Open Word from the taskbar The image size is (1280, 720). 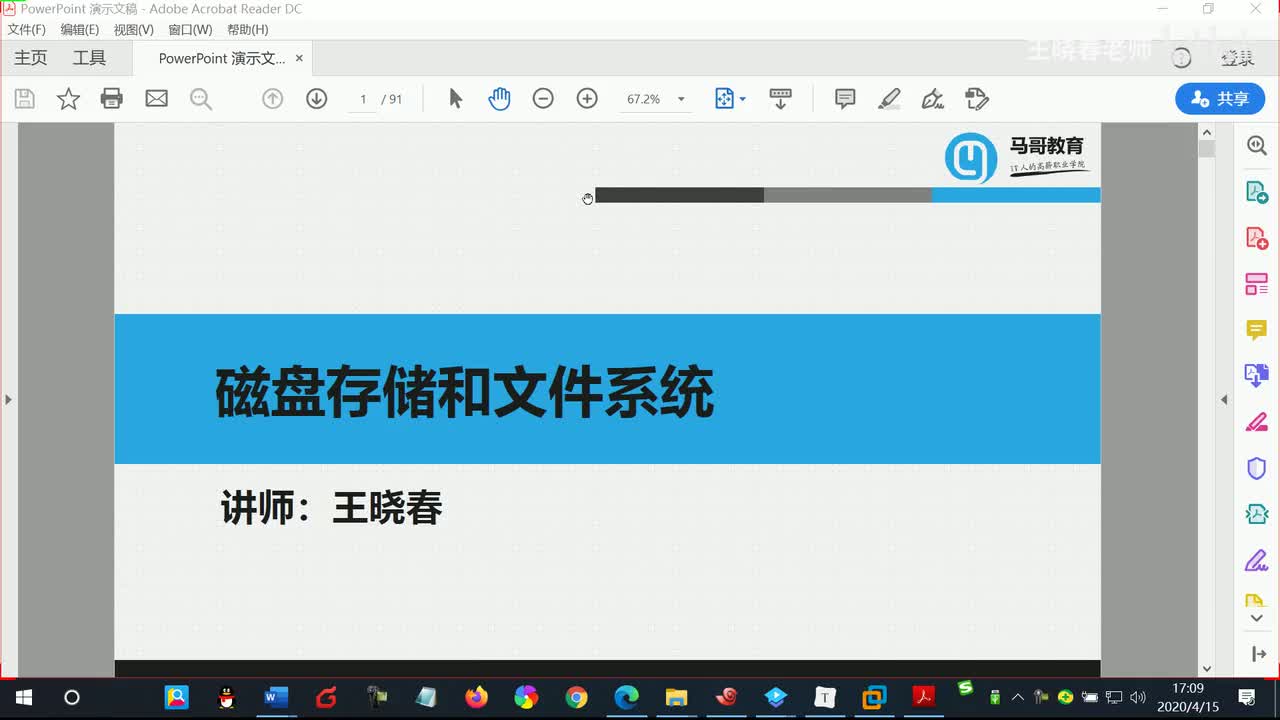(x=276, y=697)
